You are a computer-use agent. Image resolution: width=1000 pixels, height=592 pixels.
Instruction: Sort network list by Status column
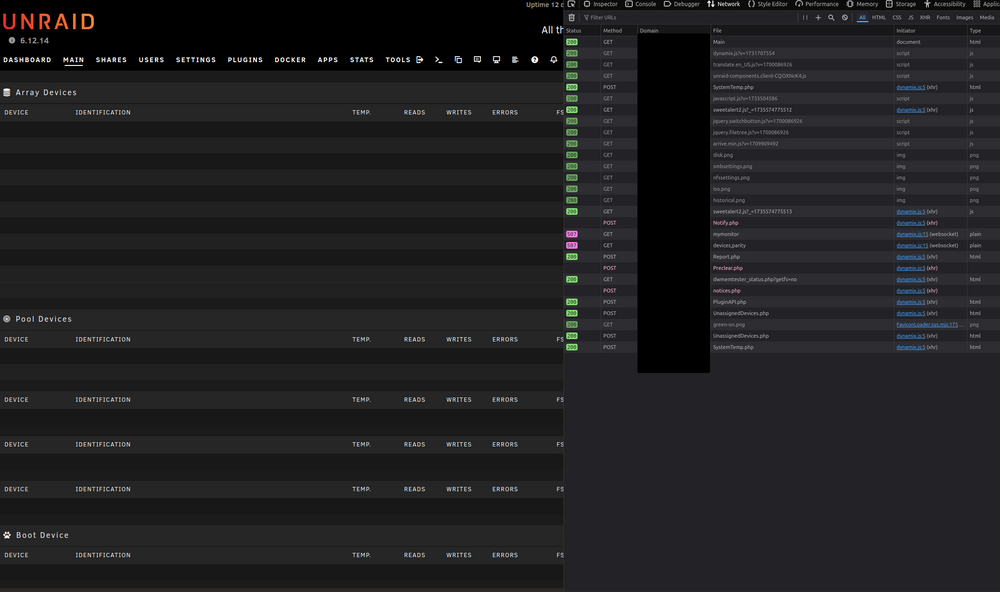pyautogui.click(x=581, y=31)
